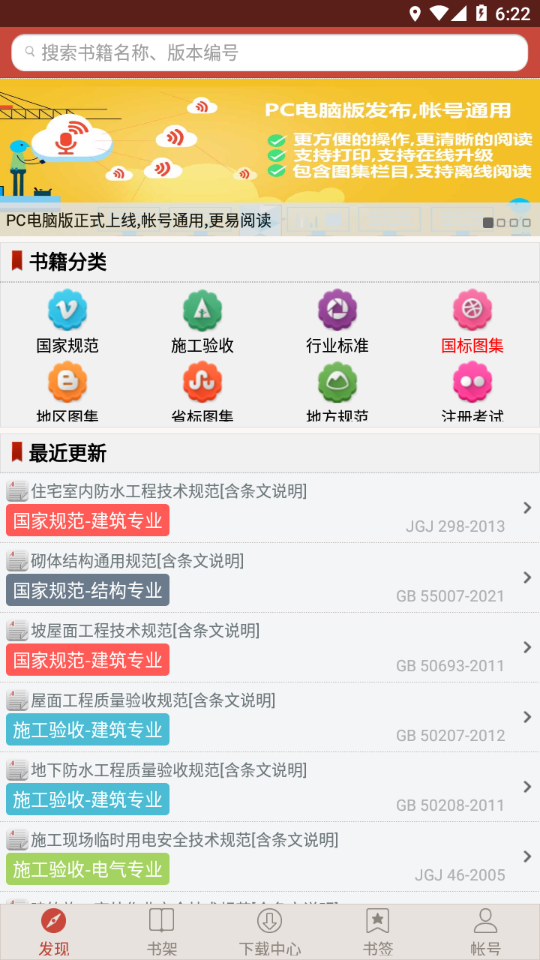This screenshot has height=960, width=540.
Task: Tap the JGJ 46-2005 code text
Action: (460, 876)
